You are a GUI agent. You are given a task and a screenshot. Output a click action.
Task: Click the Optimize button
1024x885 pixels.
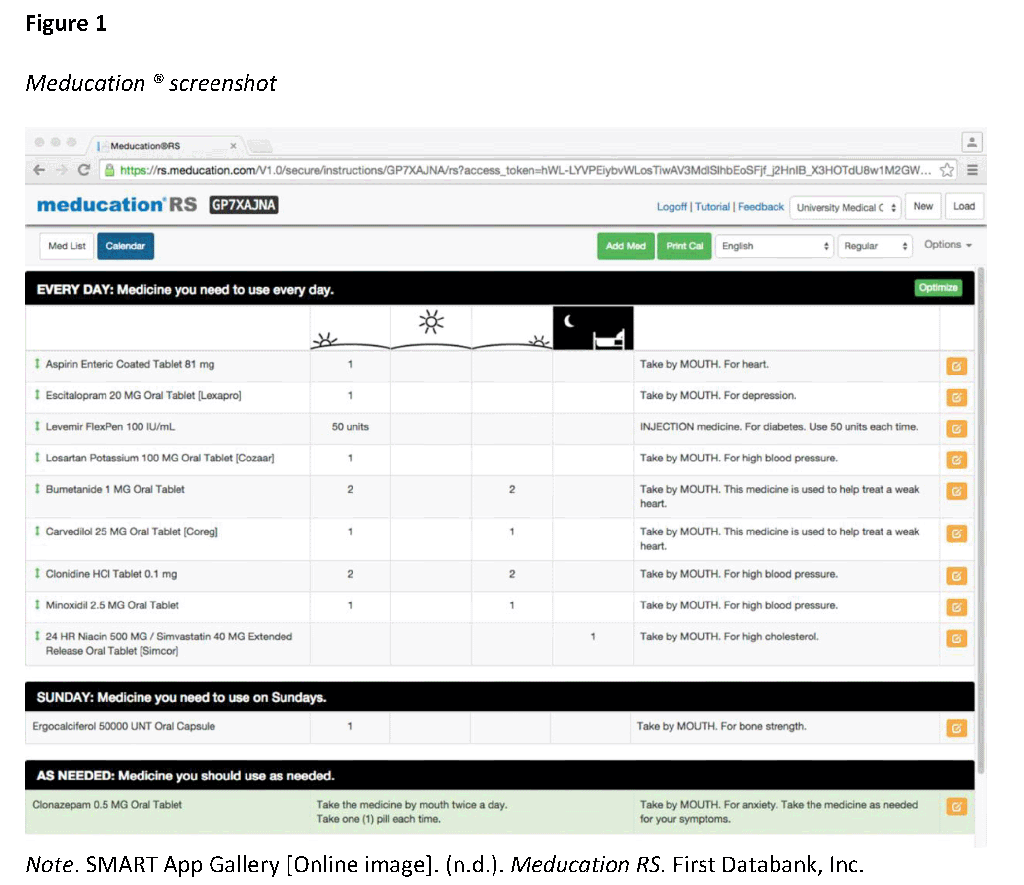[938, 288]
